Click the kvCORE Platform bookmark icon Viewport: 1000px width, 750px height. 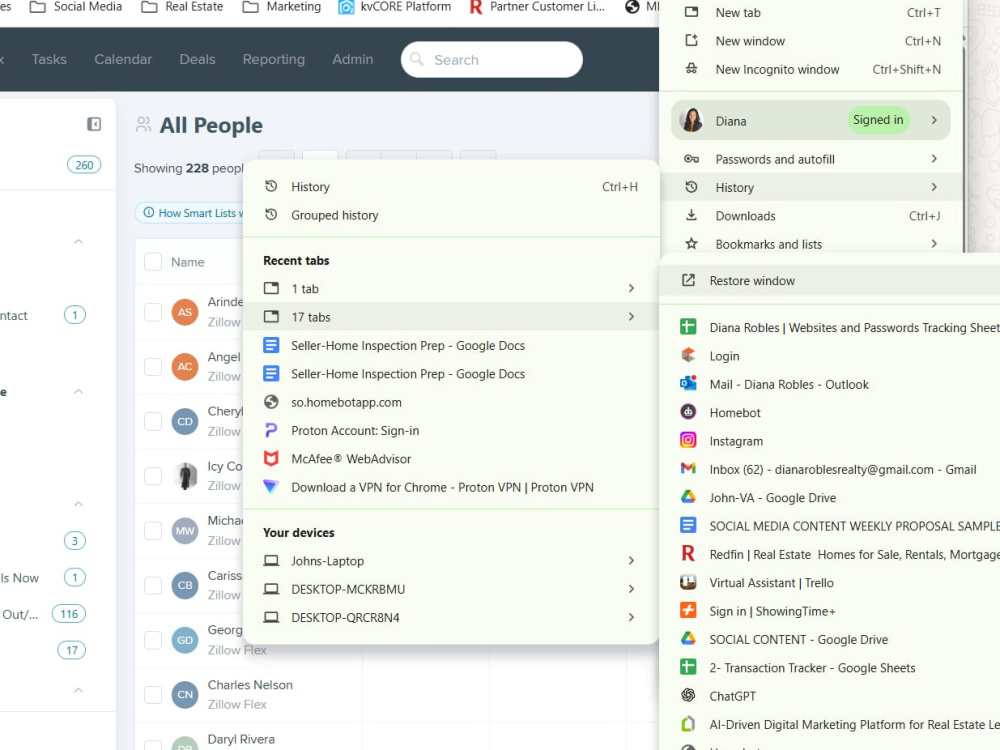[346, 7]
